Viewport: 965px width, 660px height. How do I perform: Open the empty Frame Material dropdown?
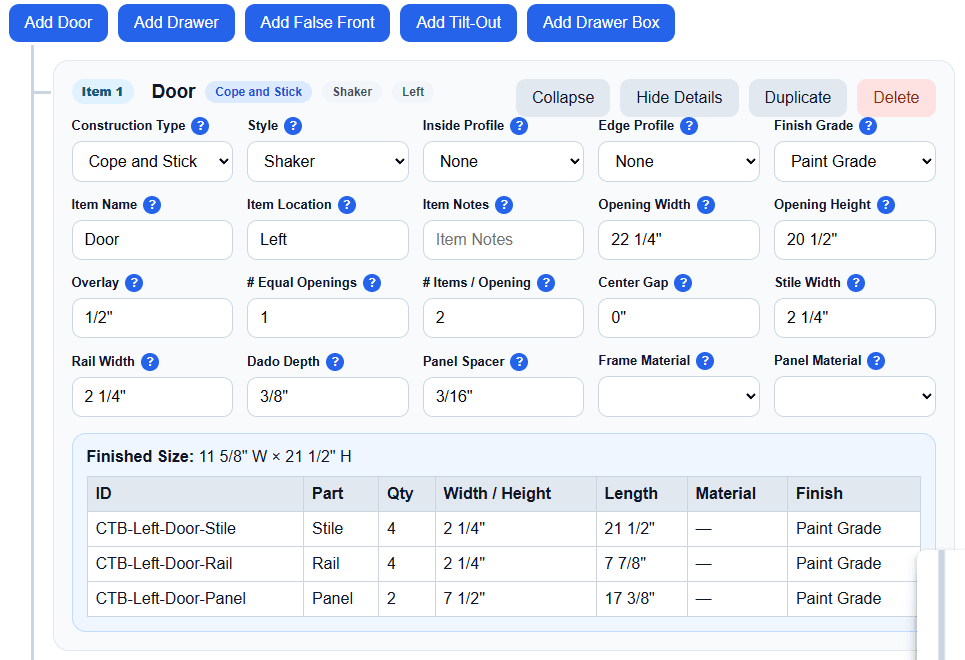[x=679, y=396]
